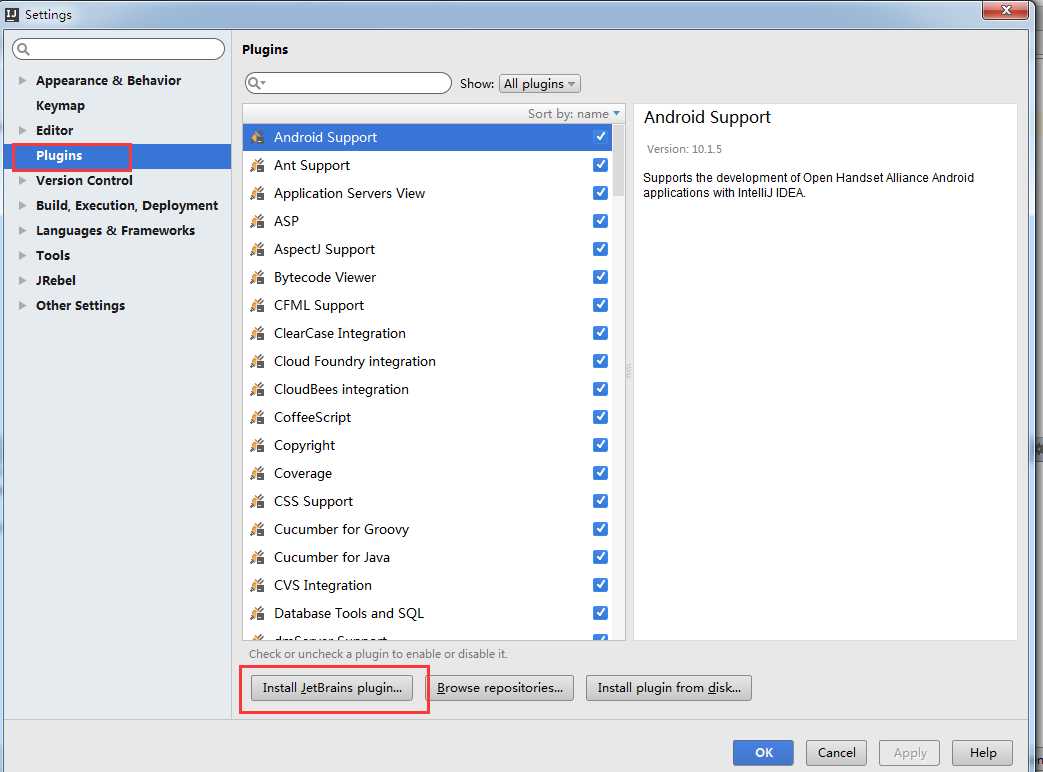
Task: Click the Database Tools and SQL plugin icon
Action: [257, 613]
